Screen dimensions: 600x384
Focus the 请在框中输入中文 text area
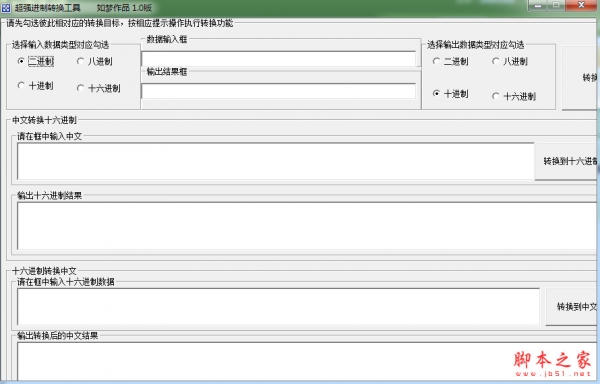[x=276, y=161]
